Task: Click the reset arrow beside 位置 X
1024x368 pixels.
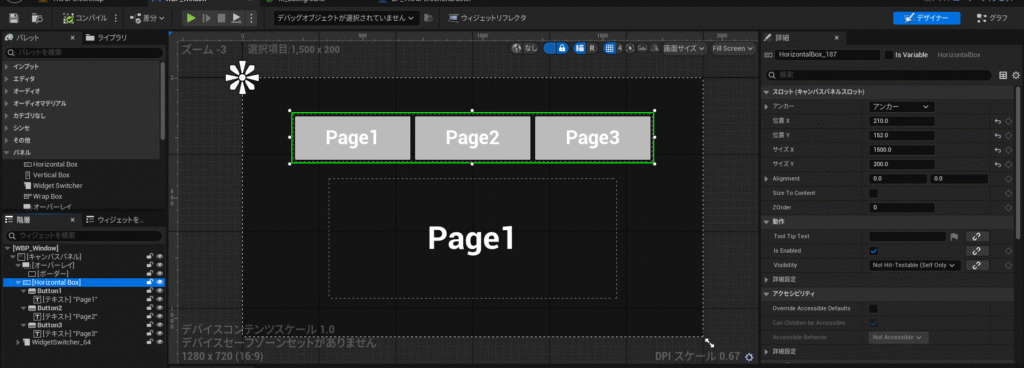Action: 998,121
